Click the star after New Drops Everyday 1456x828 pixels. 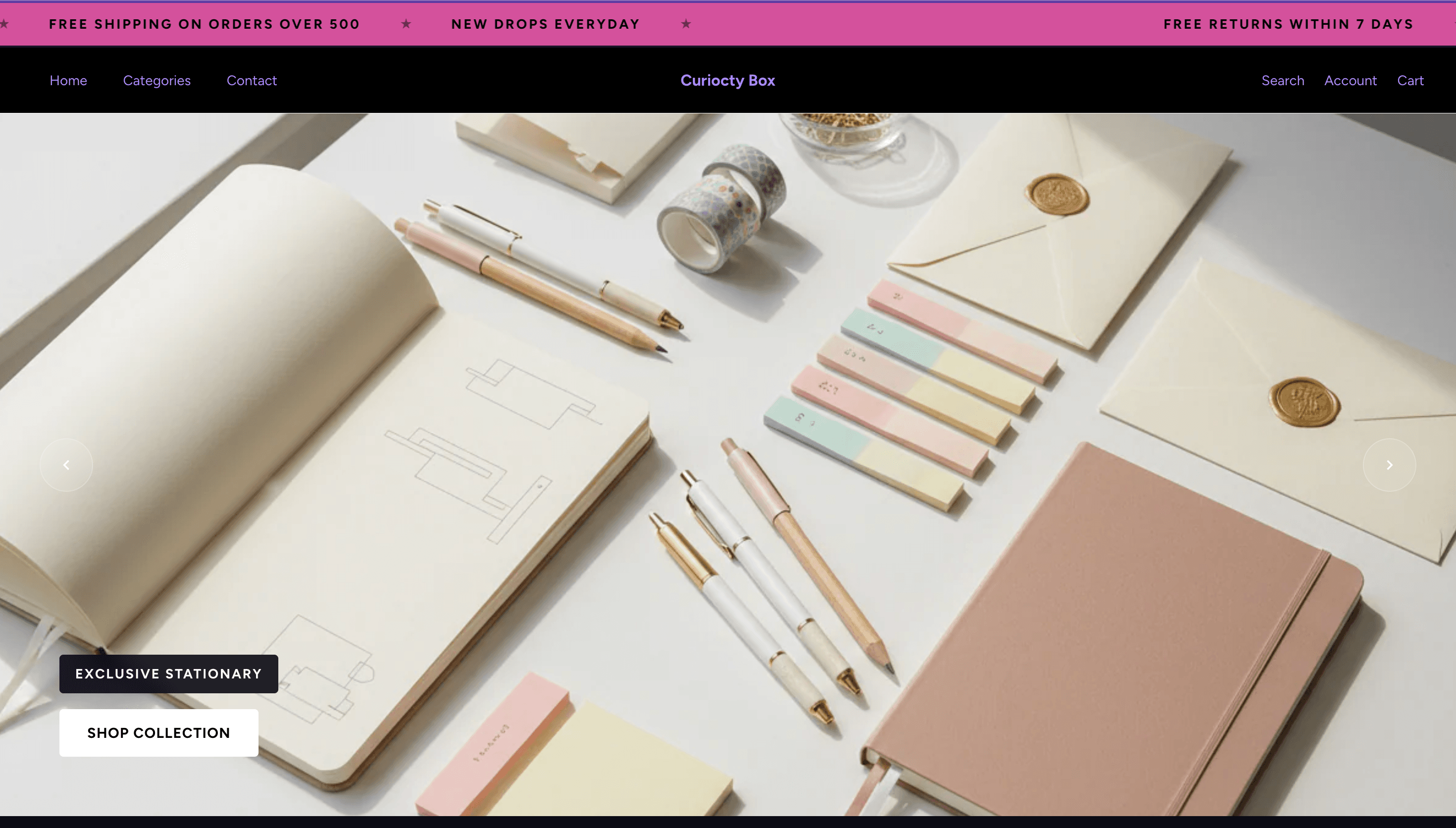pyautogui.click(x=686, y=24)
